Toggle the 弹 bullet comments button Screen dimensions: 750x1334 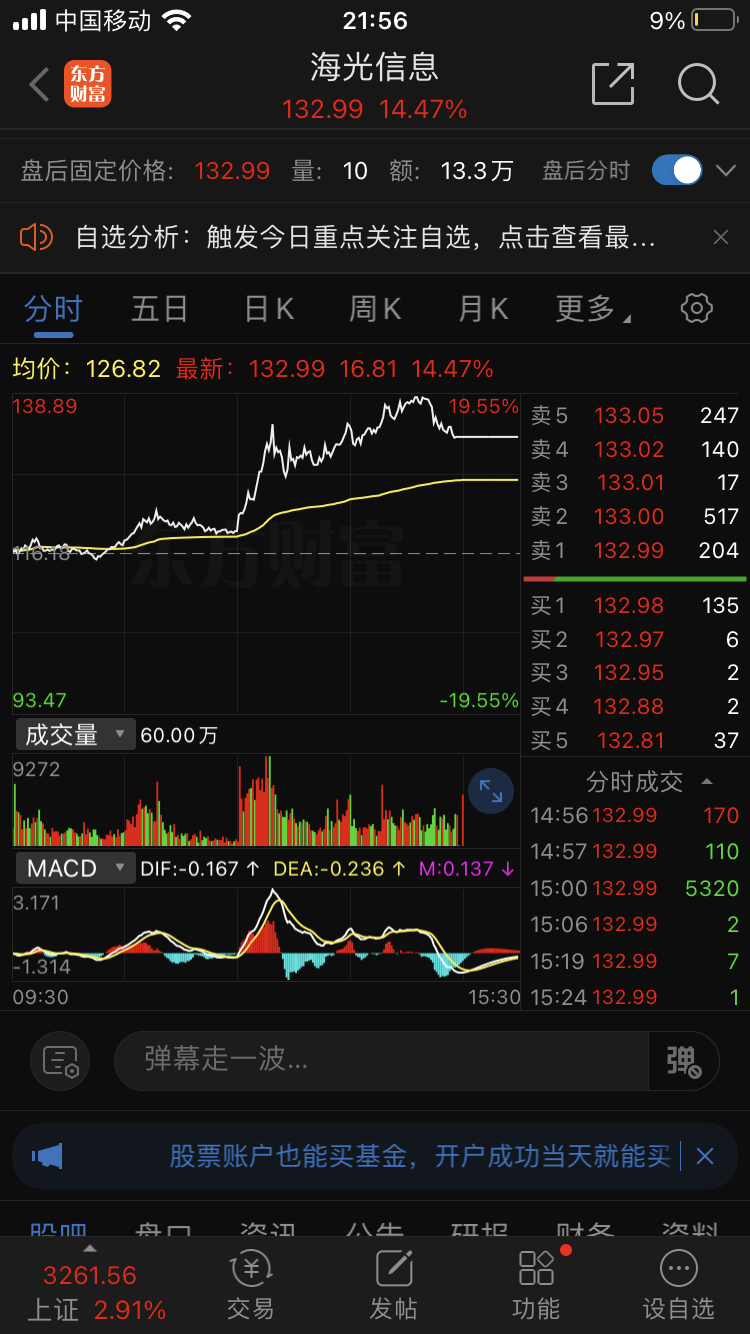pos(684,1060)
